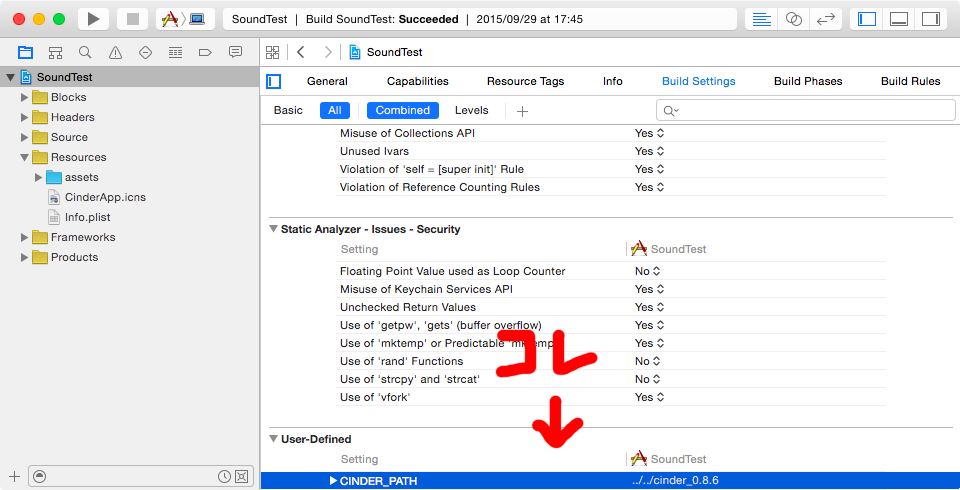Expand the Frameworks folder
The height and width of the screenshot is (490, 960).
[x=24, y=237]
